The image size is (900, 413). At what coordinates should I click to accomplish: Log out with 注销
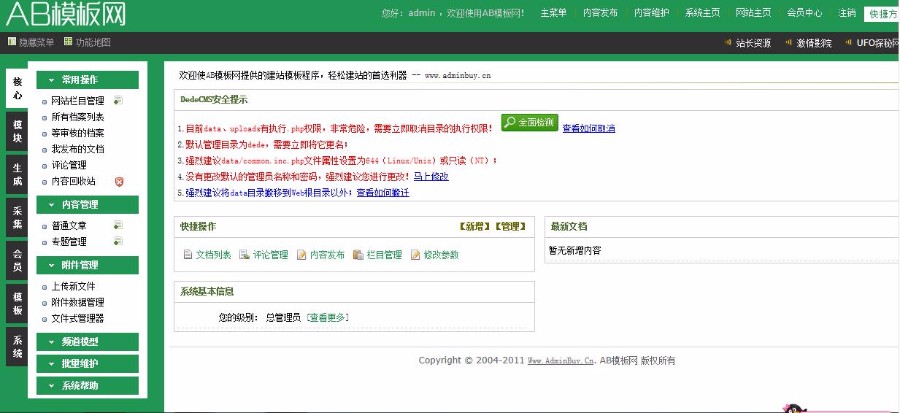coord(847,13)
